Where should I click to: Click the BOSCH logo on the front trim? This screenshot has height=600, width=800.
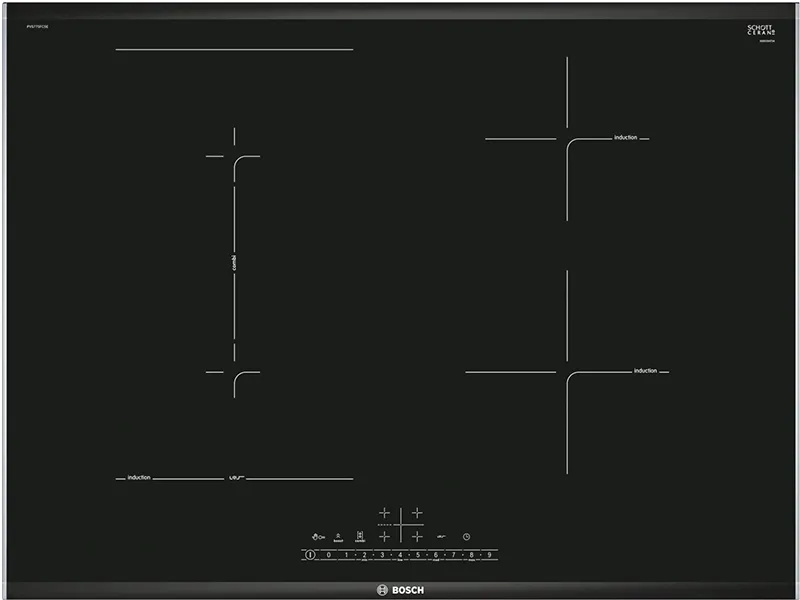point(399,587)
